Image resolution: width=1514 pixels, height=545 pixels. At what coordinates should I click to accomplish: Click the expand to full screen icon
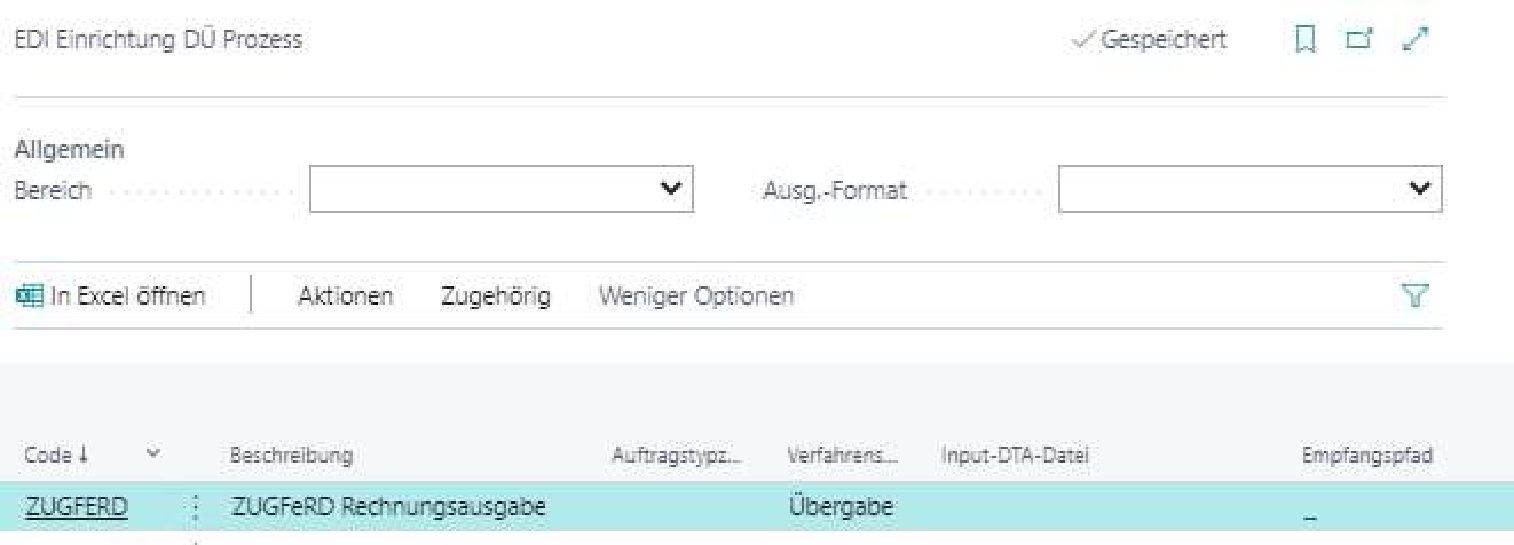(x=1415, y=40)
